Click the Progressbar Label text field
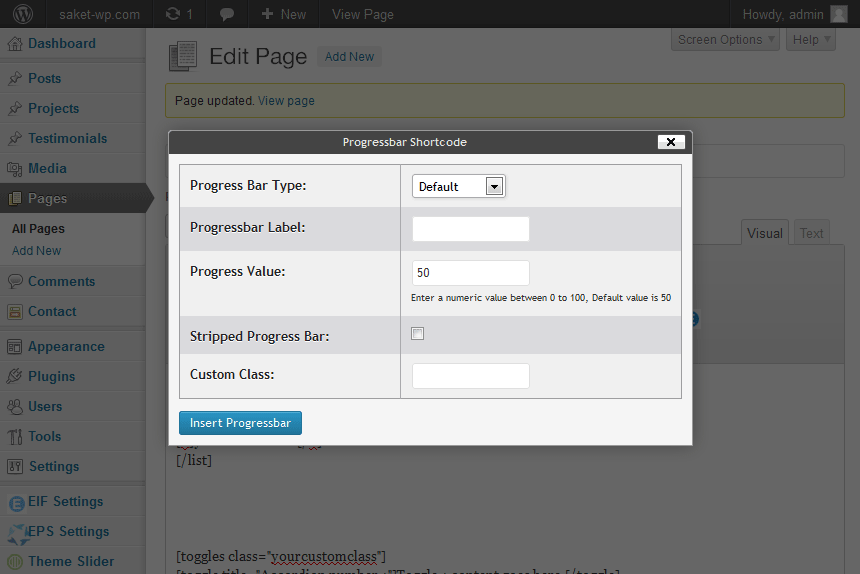This screenshot has height=574, width=860. (x=471, y=229)
